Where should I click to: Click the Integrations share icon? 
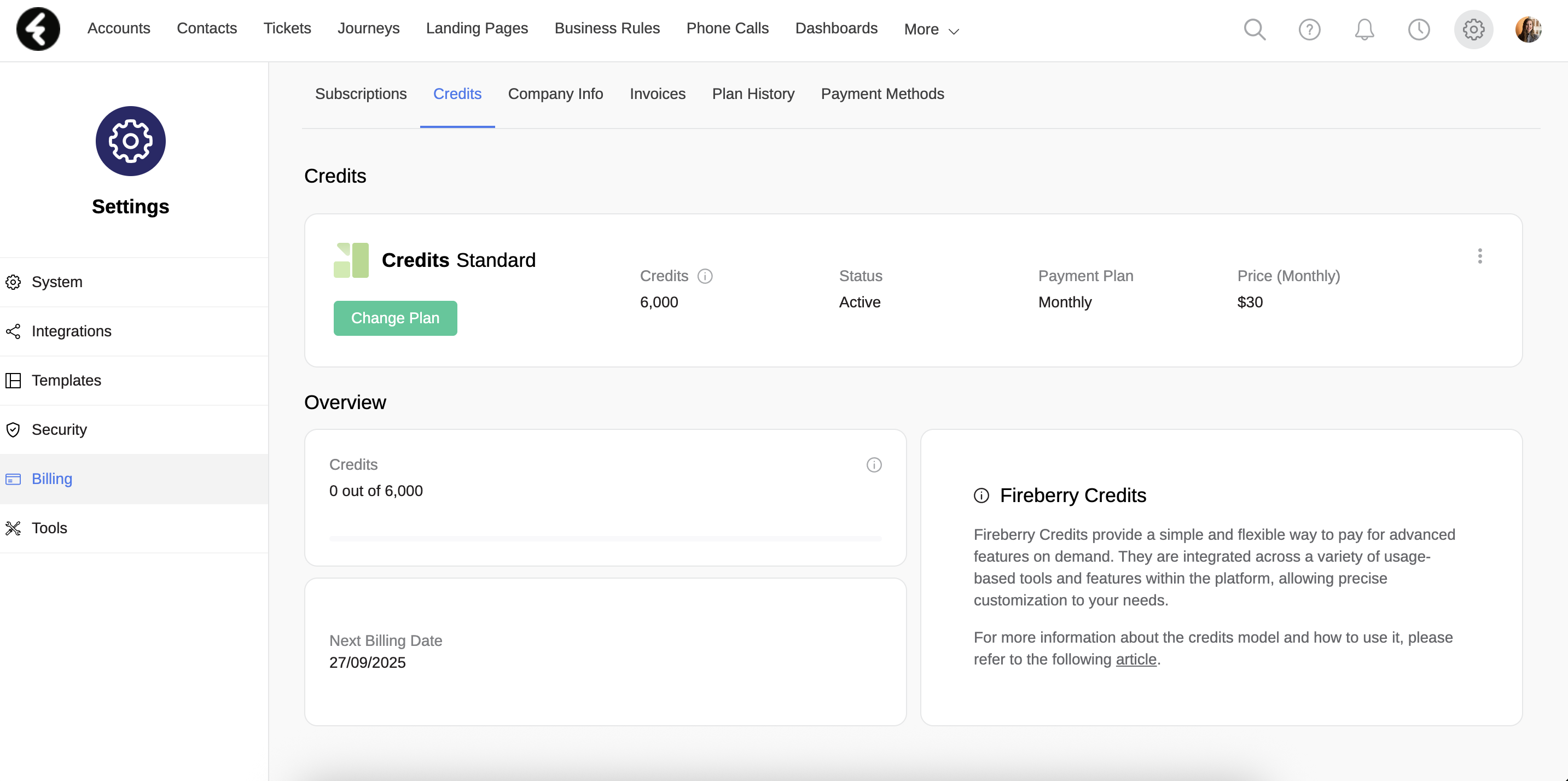coord(13,331)
